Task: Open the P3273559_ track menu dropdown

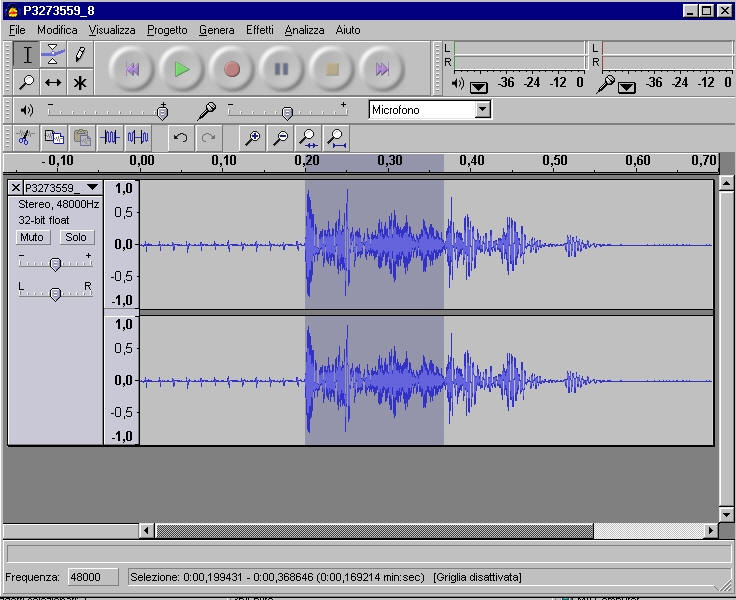Action: [x=92, y=187]
